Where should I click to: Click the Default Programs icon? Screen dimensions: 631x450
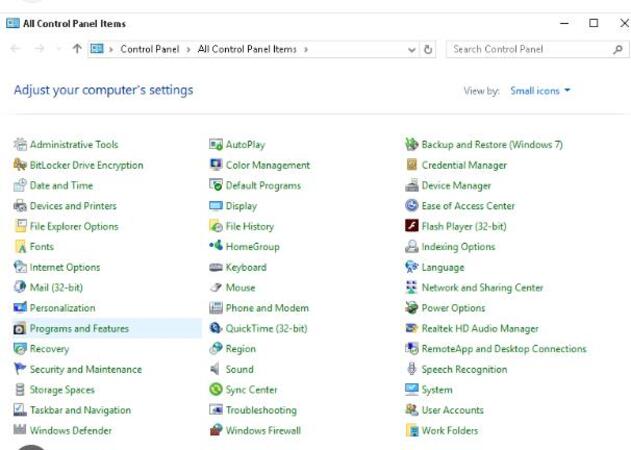(x=216, y=185)
